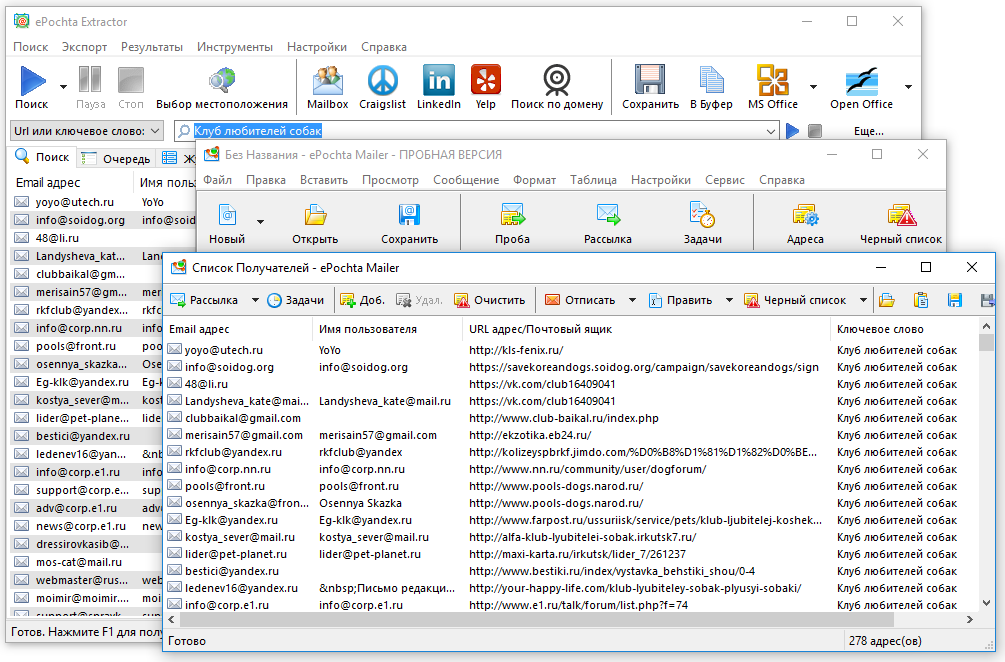Expand the arrow next to Новый in Mailer
Viewport: 1005px width, 662px height.
click(260, 222)
